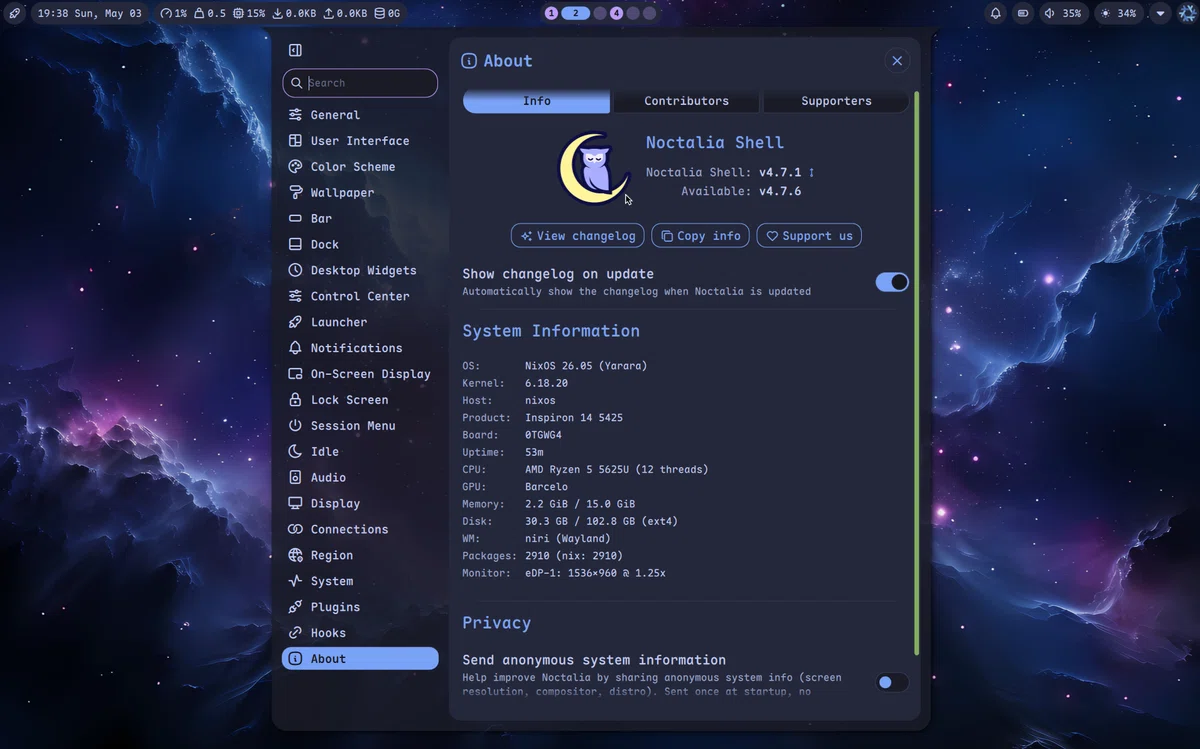Collapse the settings sidebar panel icon
The height and width of the screenshot is (749, 1200).
pos(295,50)
